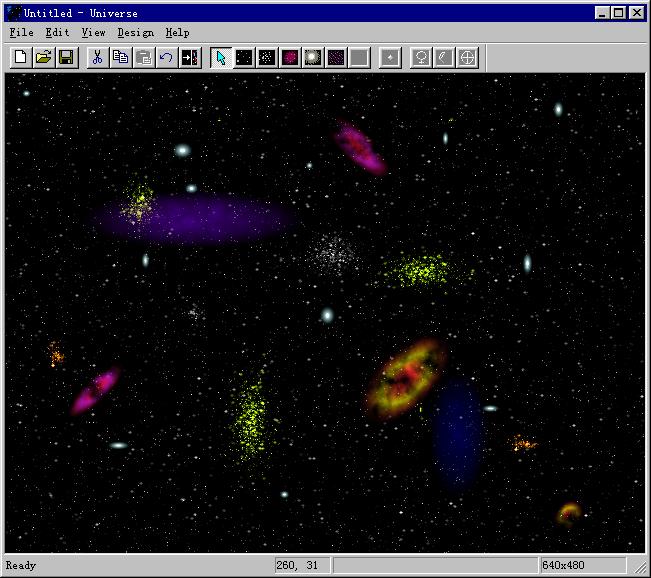Screen dimensions: 651x578
Task: Click the arrow-into-starfield import icon
Action: coord(190,57)
